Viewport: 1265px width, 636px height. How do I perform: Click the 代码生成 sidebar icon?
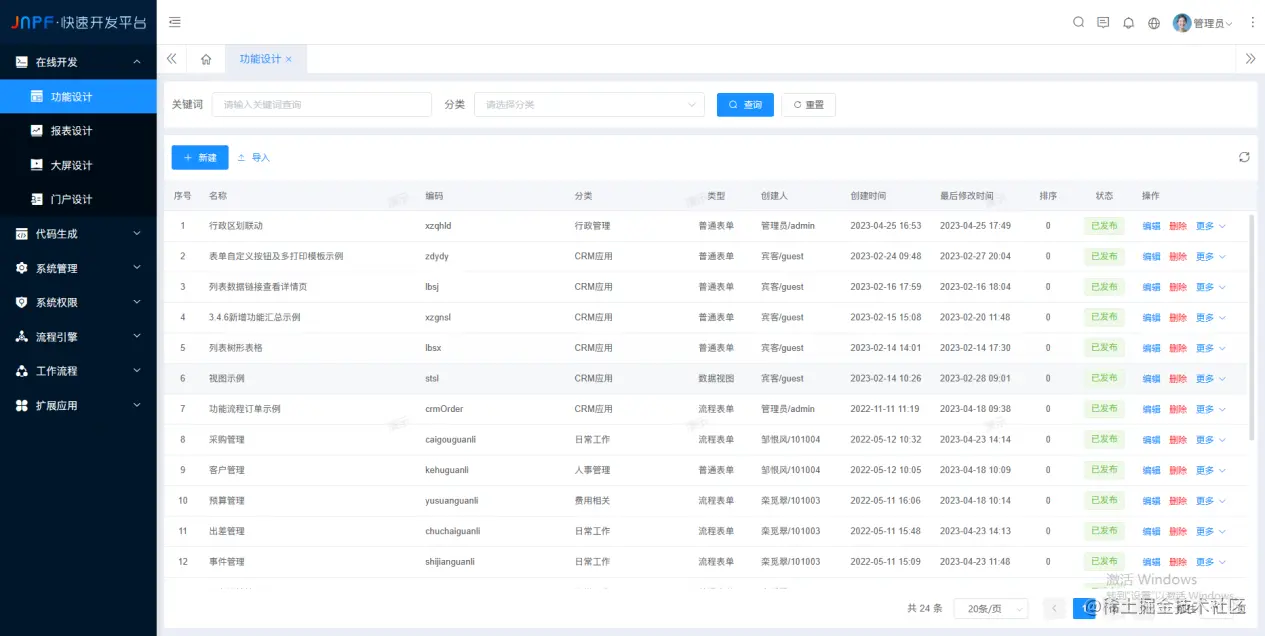pos(22,234)
